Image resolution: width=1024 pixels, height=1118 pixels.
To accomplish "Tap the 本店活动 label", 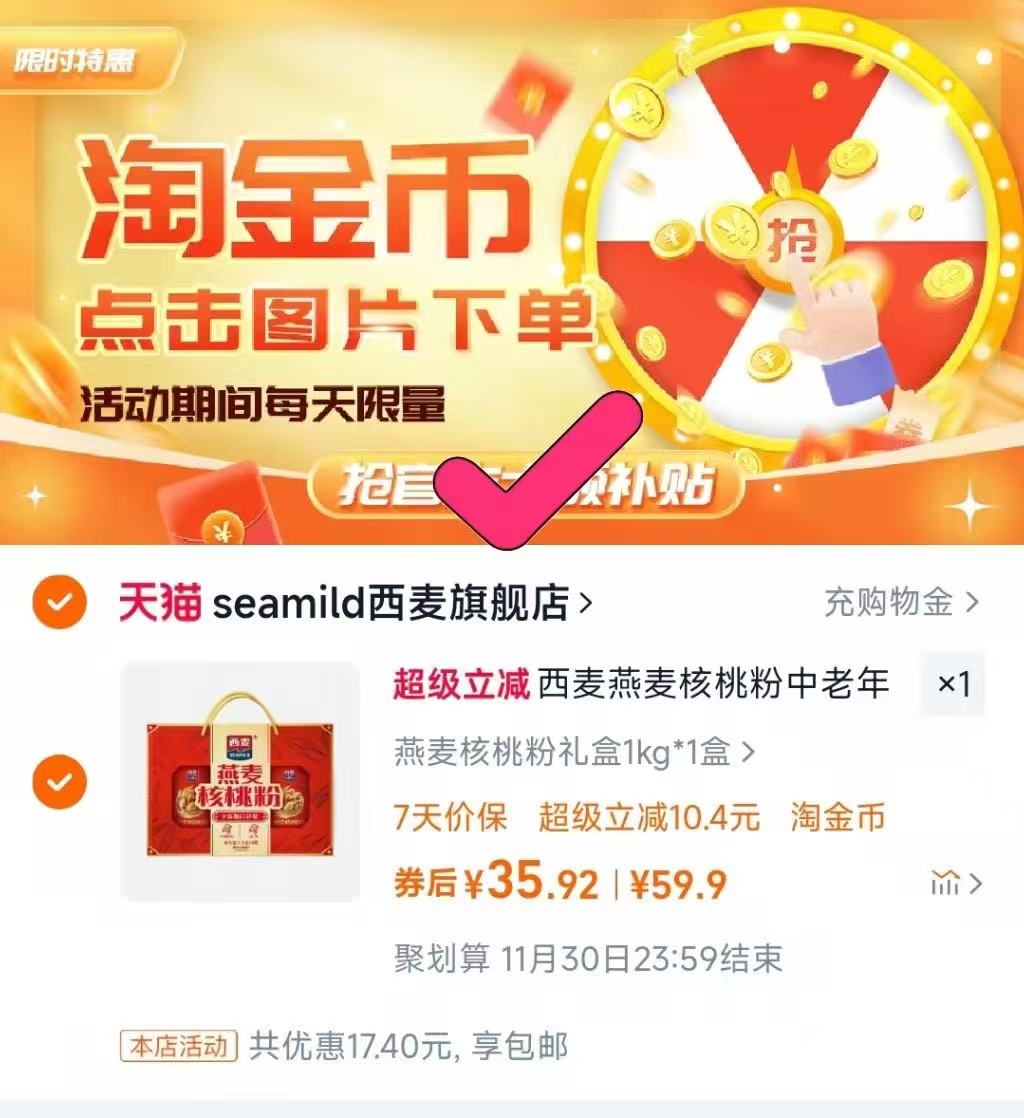I will [178, 1046].
